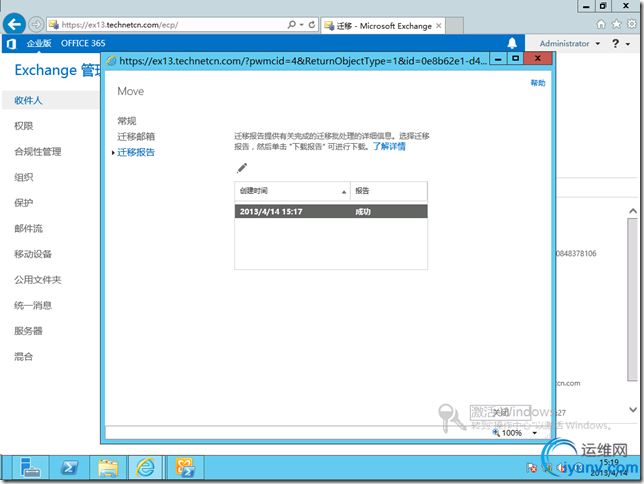644x484 pixels.
Task: Open Server Manager from the taskbar
Action: [30, 468]
